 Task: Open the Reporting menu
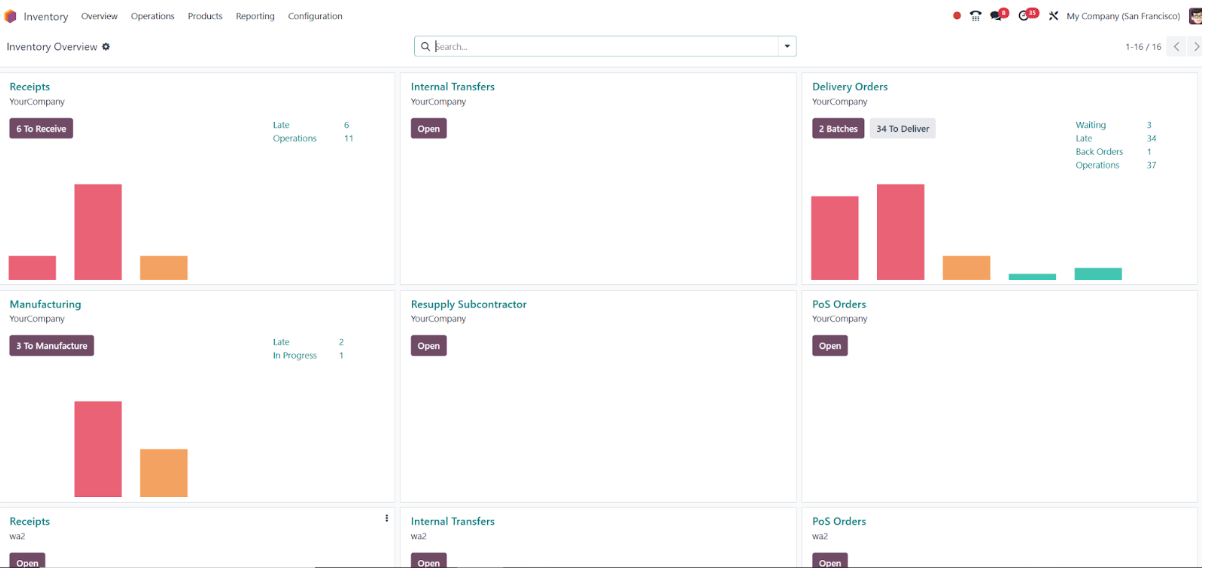coord(255,16)
